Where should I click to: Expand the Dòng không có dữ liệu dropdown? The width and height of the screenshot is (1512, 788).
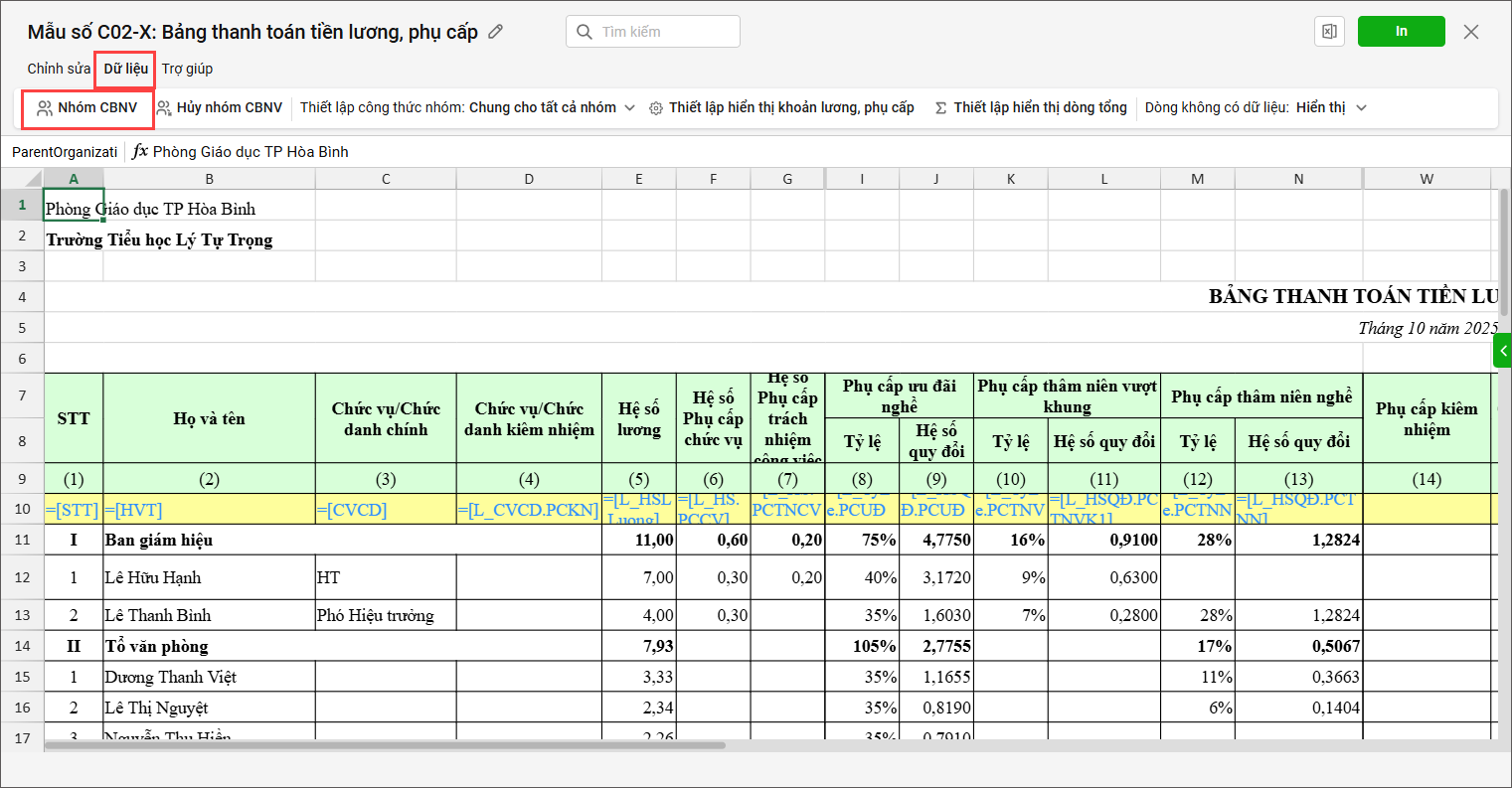click(1361, 108)
